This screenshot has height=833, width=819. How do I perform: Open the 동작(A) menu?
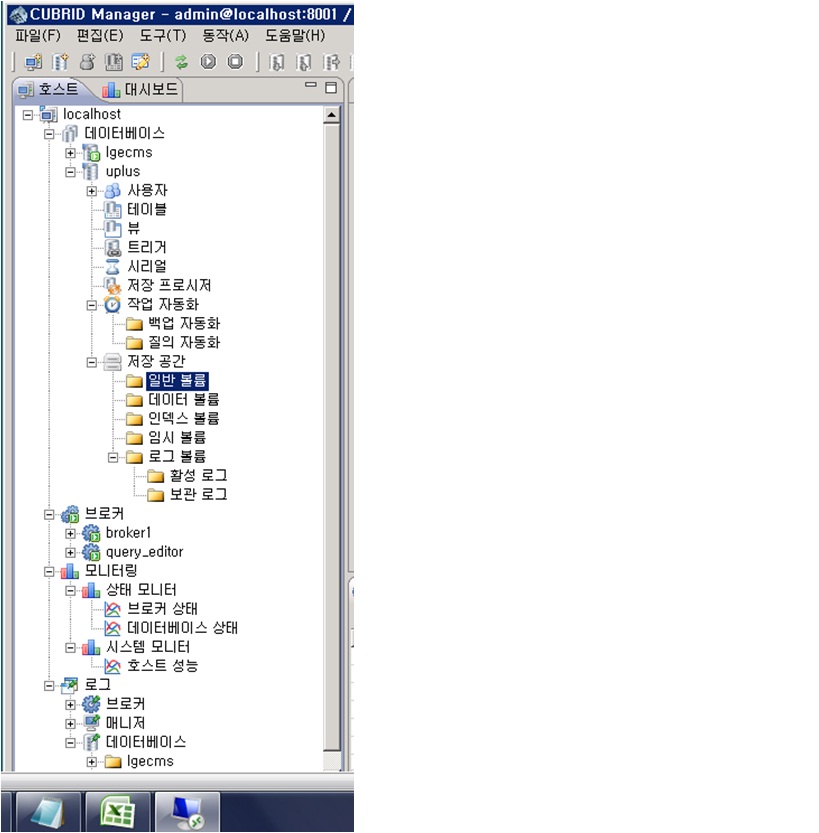(x=225, y=36)
